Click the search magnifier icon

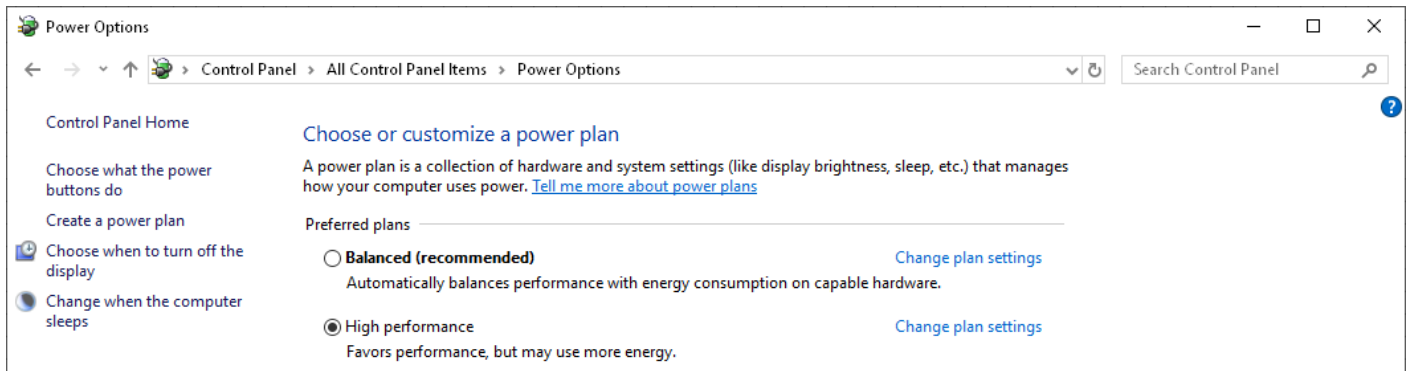tap(1369, 70)
